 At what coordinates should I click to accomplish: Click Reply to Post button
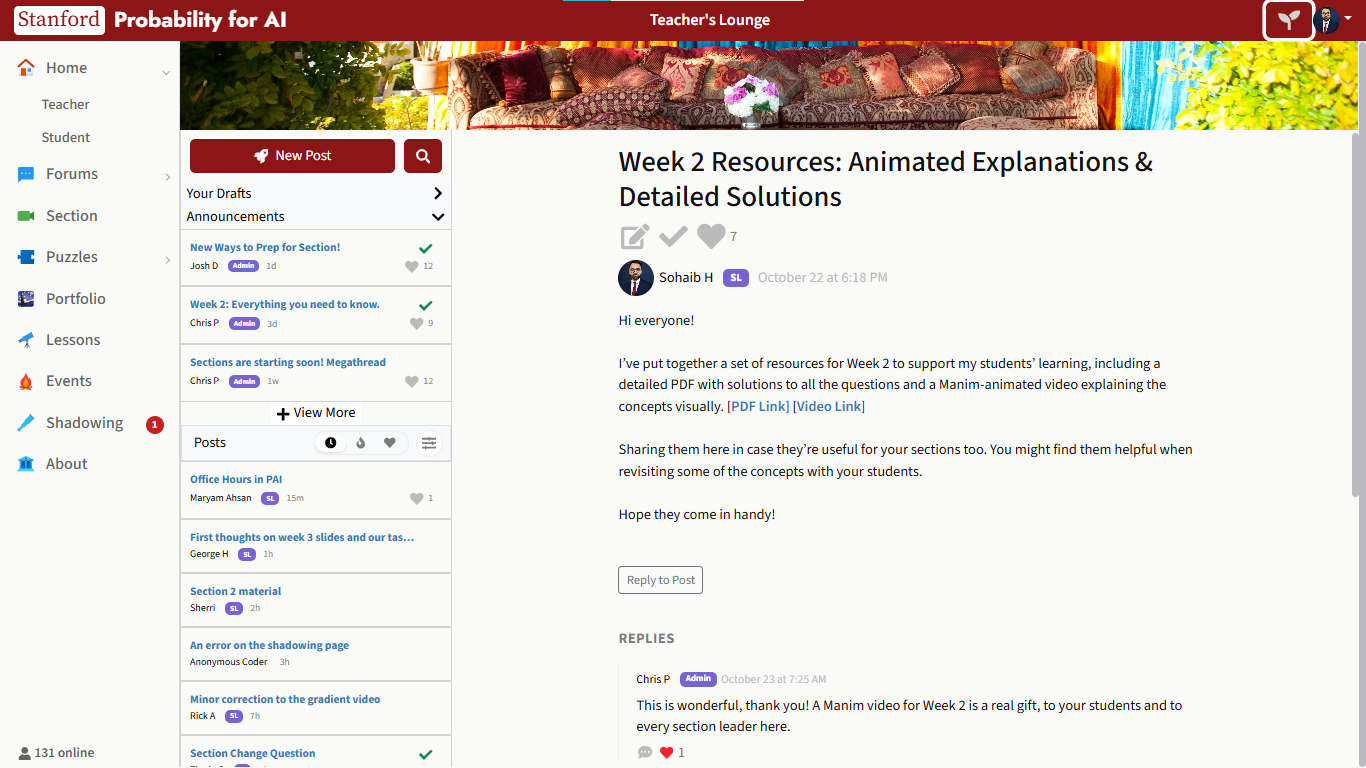click(x=660, y=580)
